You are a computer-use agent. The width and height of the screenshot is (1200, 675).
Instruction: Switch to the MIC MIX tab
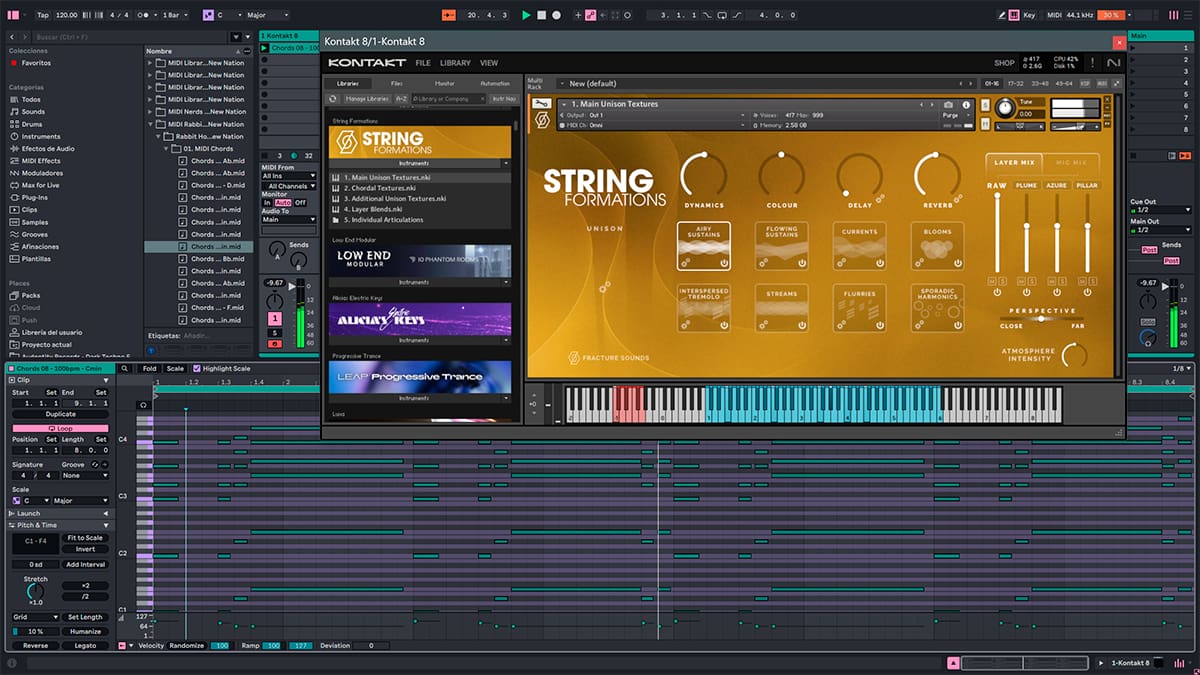(x=1071, y=162)
